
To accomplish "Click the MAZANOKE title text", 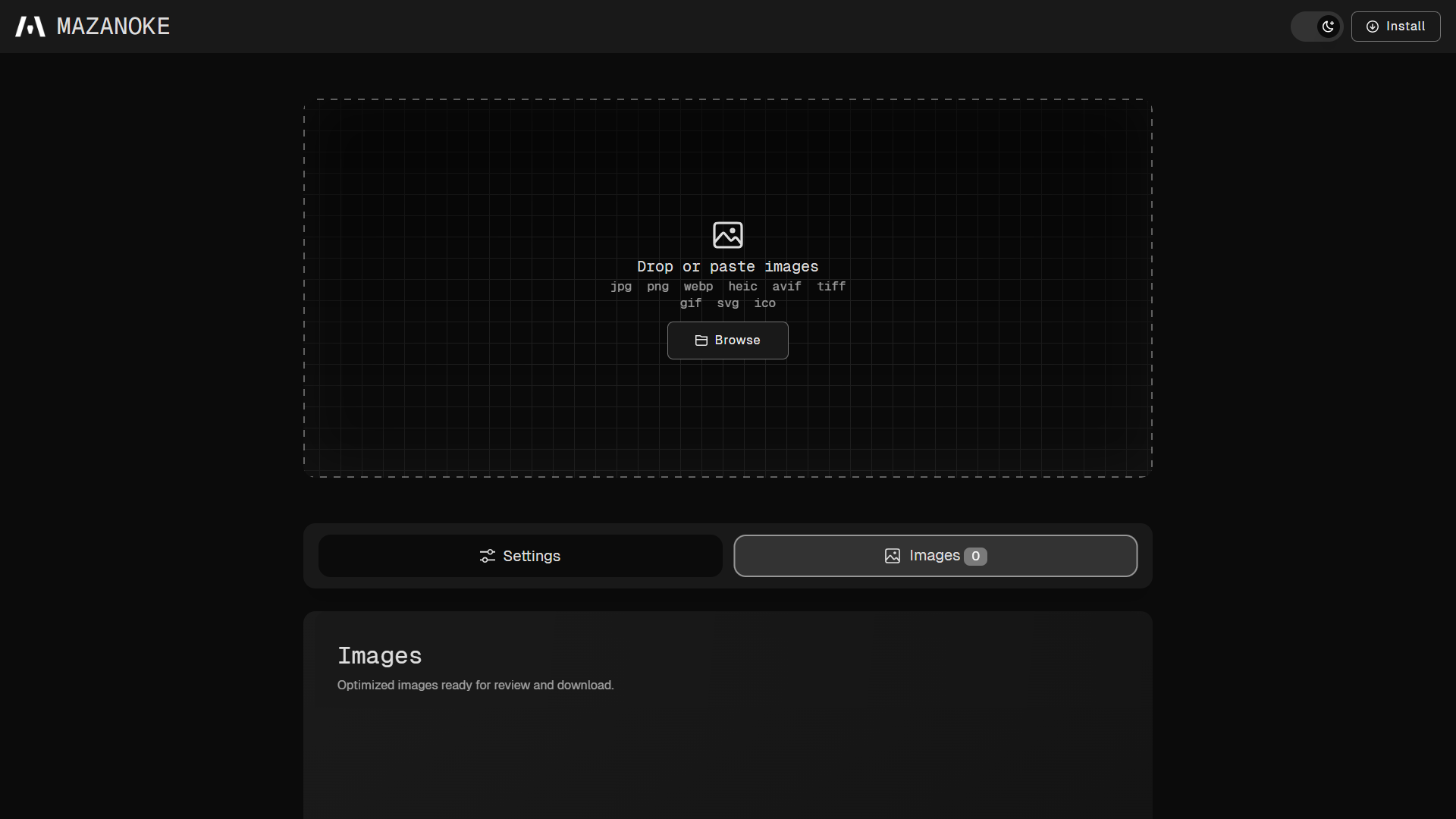I will [113, 27].
